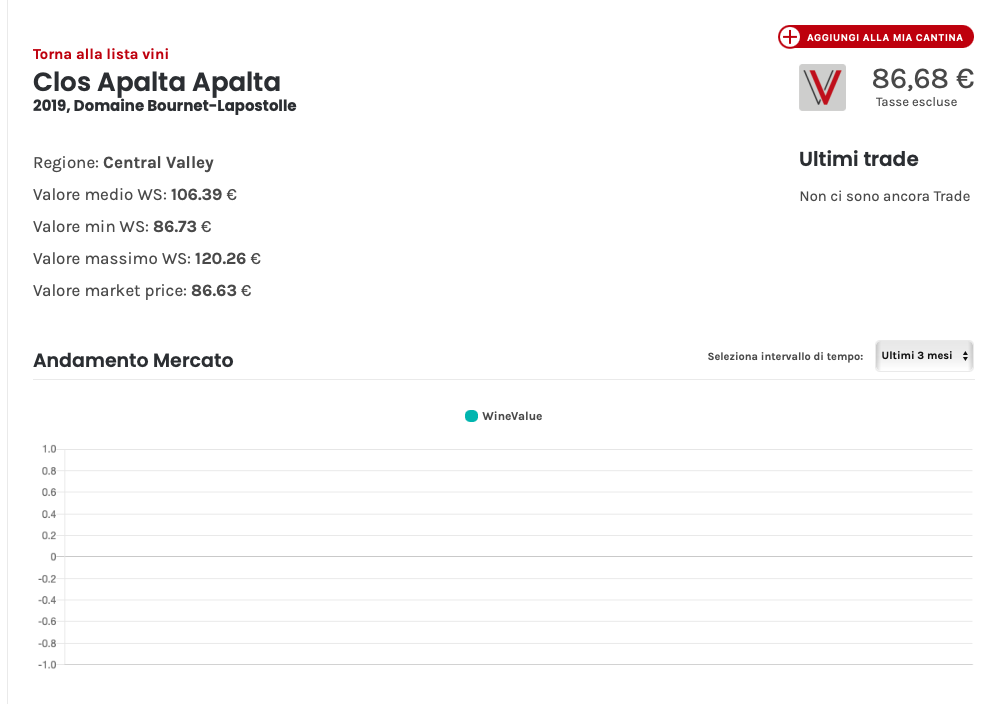Go back via 'Torna alla lista vini' link
The image size is (996, 704).
click(101, 54)
